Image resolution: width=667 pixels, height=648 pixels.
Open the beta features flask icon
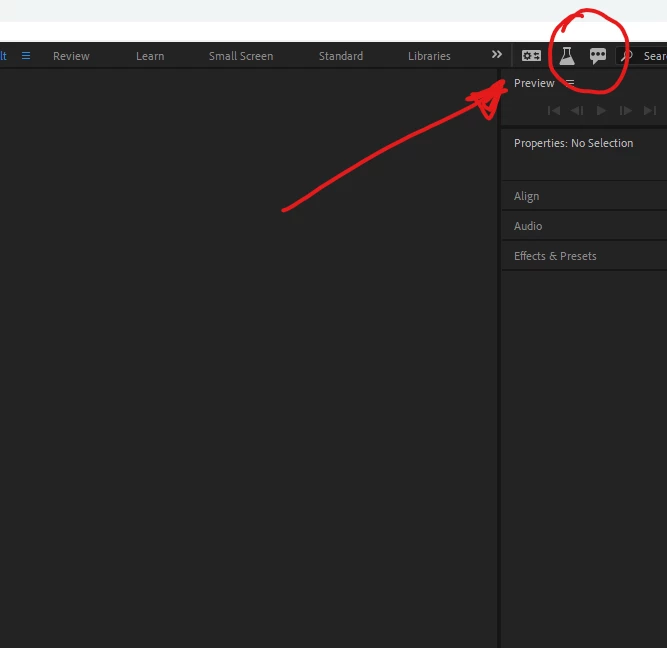[x=567, y=56]
